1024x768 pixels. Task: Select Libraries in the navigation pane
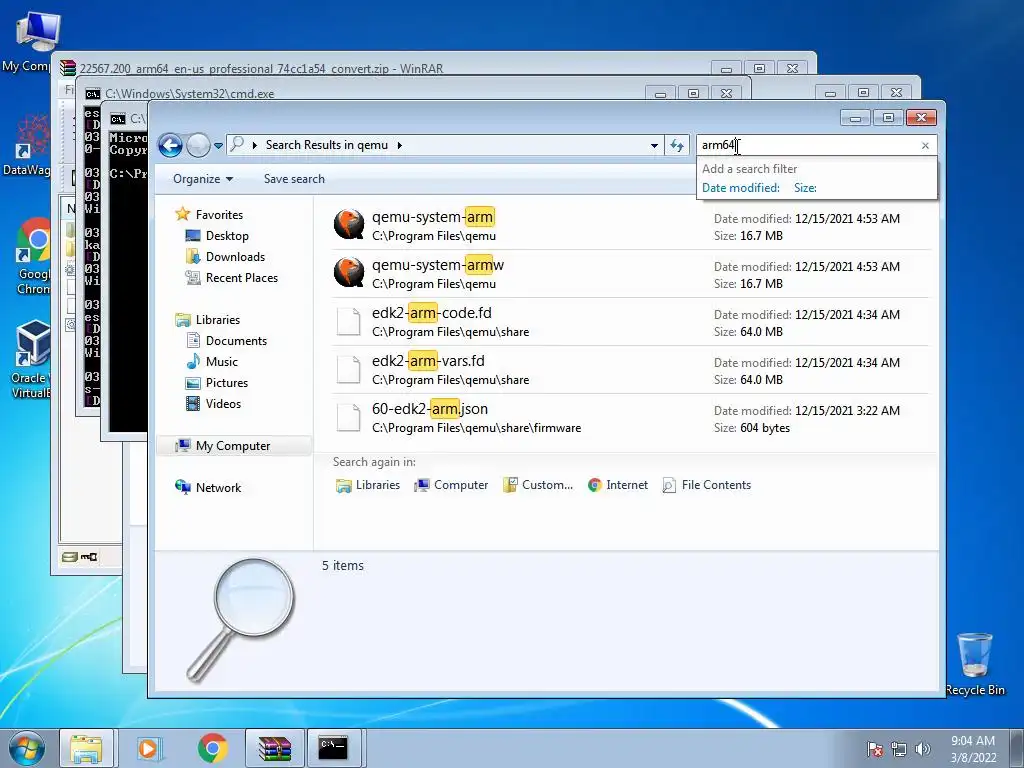[217, 319]
